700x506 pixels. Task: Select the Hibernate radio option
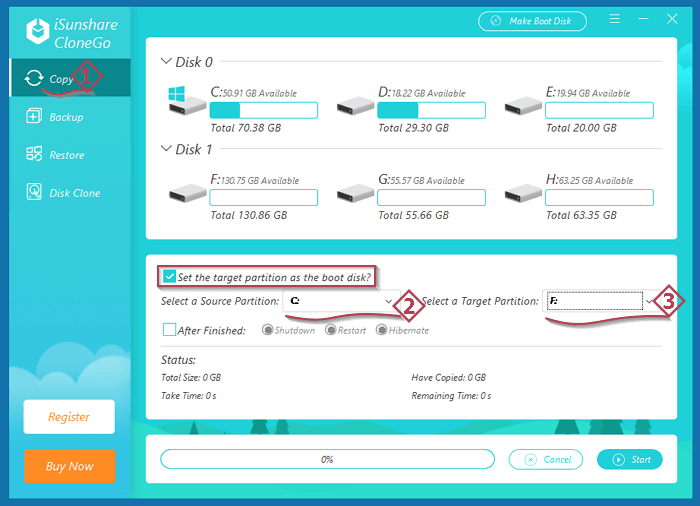tap(381, 330)
